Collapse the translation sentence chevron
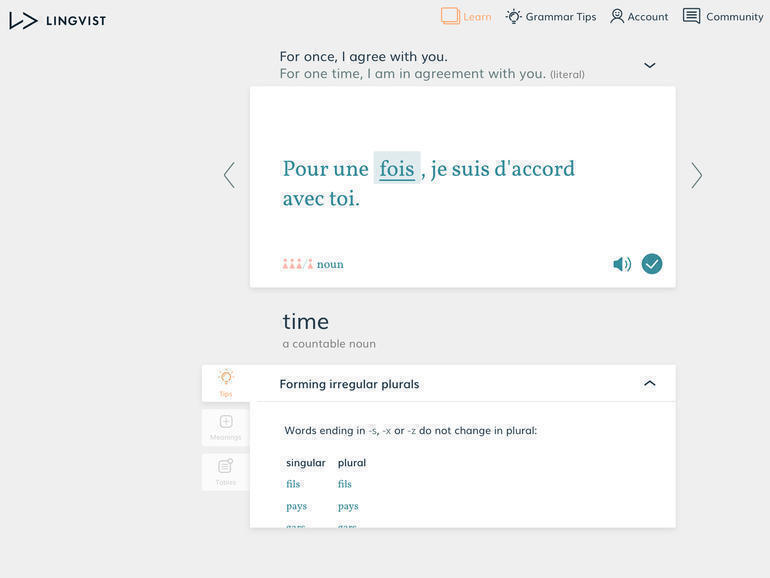Screen dimensions: 770x578 pyautogui.click(x=650, y=65)
